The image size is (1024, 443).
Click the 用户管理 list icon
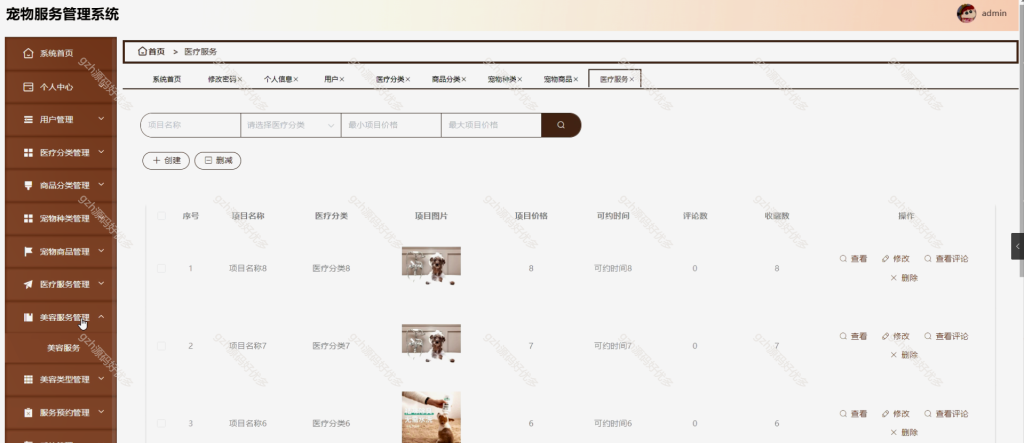(x=28, y=120)
